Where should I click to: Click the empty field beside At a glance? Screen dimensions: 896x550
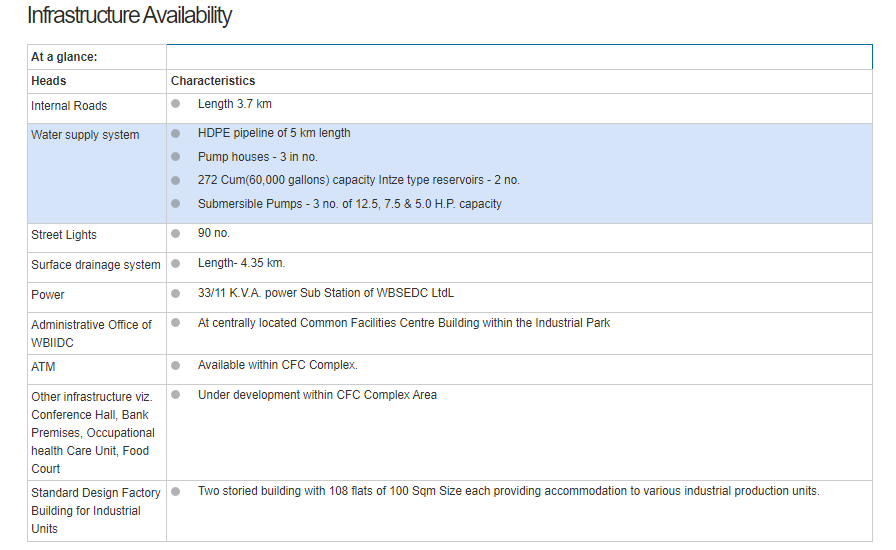coord(519,57)
